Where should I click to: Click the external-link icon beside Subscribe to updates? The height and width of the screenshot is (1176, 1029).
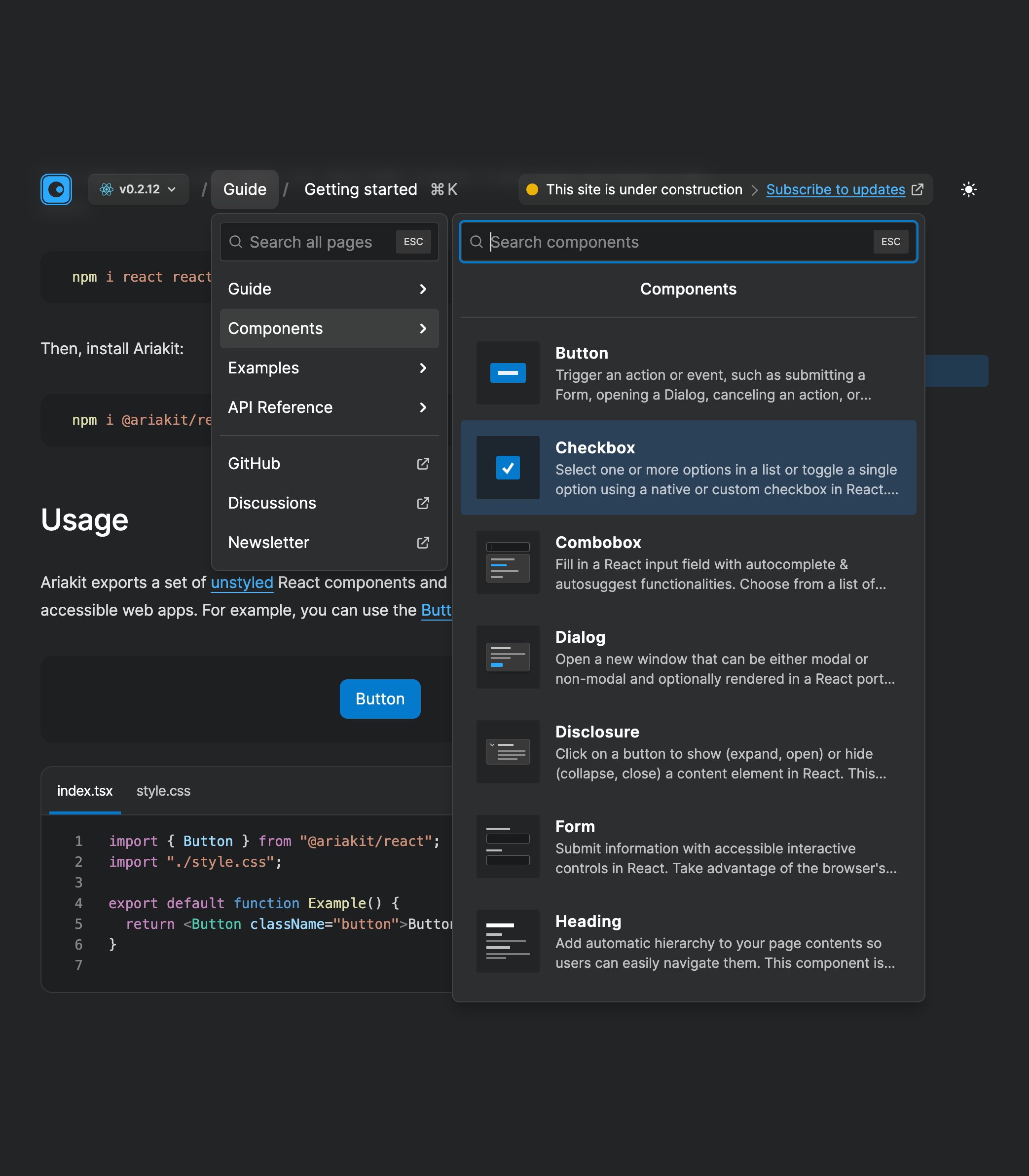click(x=918, y=189)
